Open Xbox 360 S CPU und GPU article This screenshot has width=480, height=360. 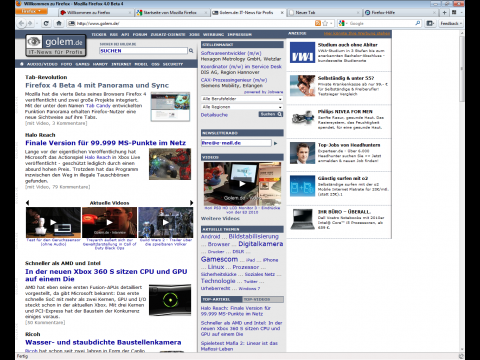tap(106, 275)
